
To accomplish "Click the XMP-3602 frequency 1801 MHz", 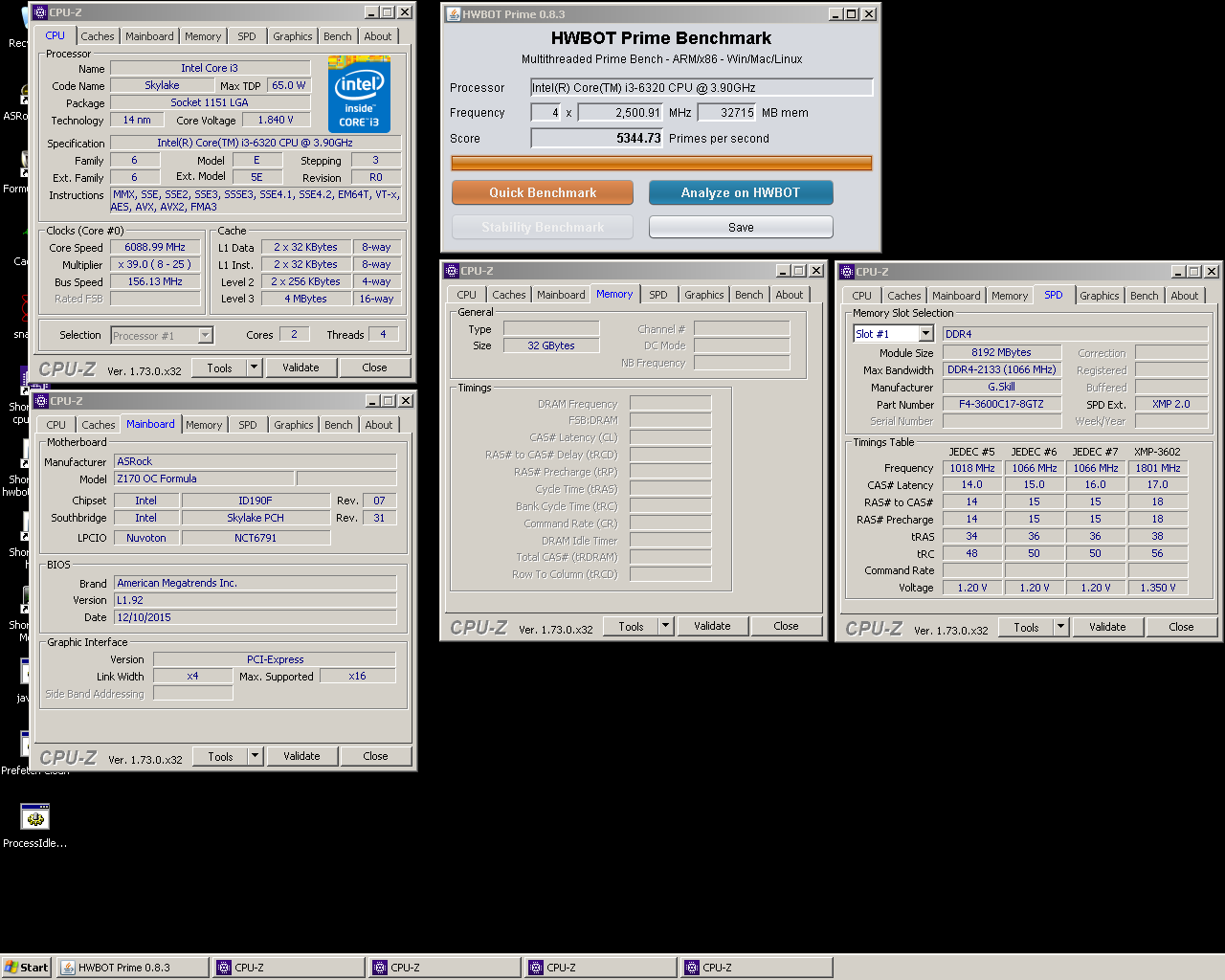I will tap(1158, 468).
